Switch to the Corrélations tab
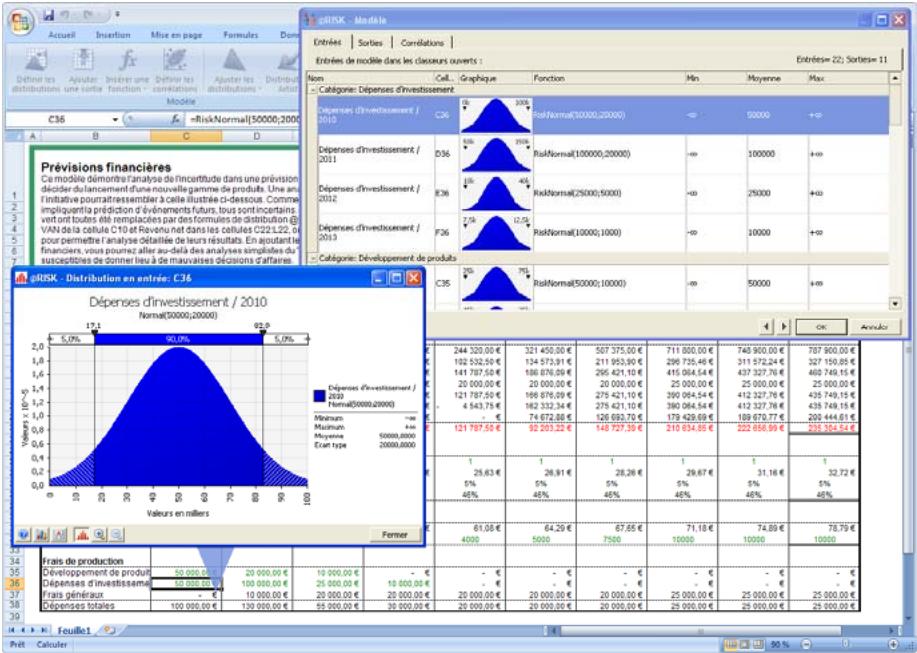This screenshot has width=917, height=653. point(423,43)
